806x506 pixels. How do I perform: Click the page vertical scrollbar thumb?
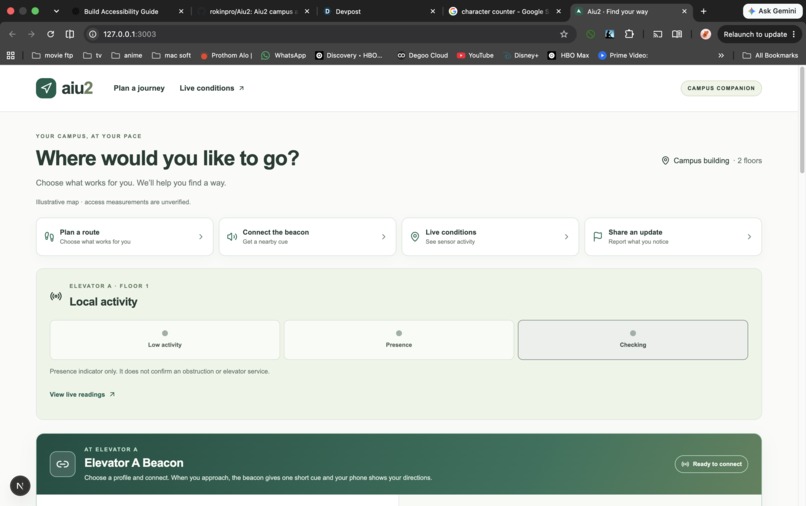[x=802, y=120]
